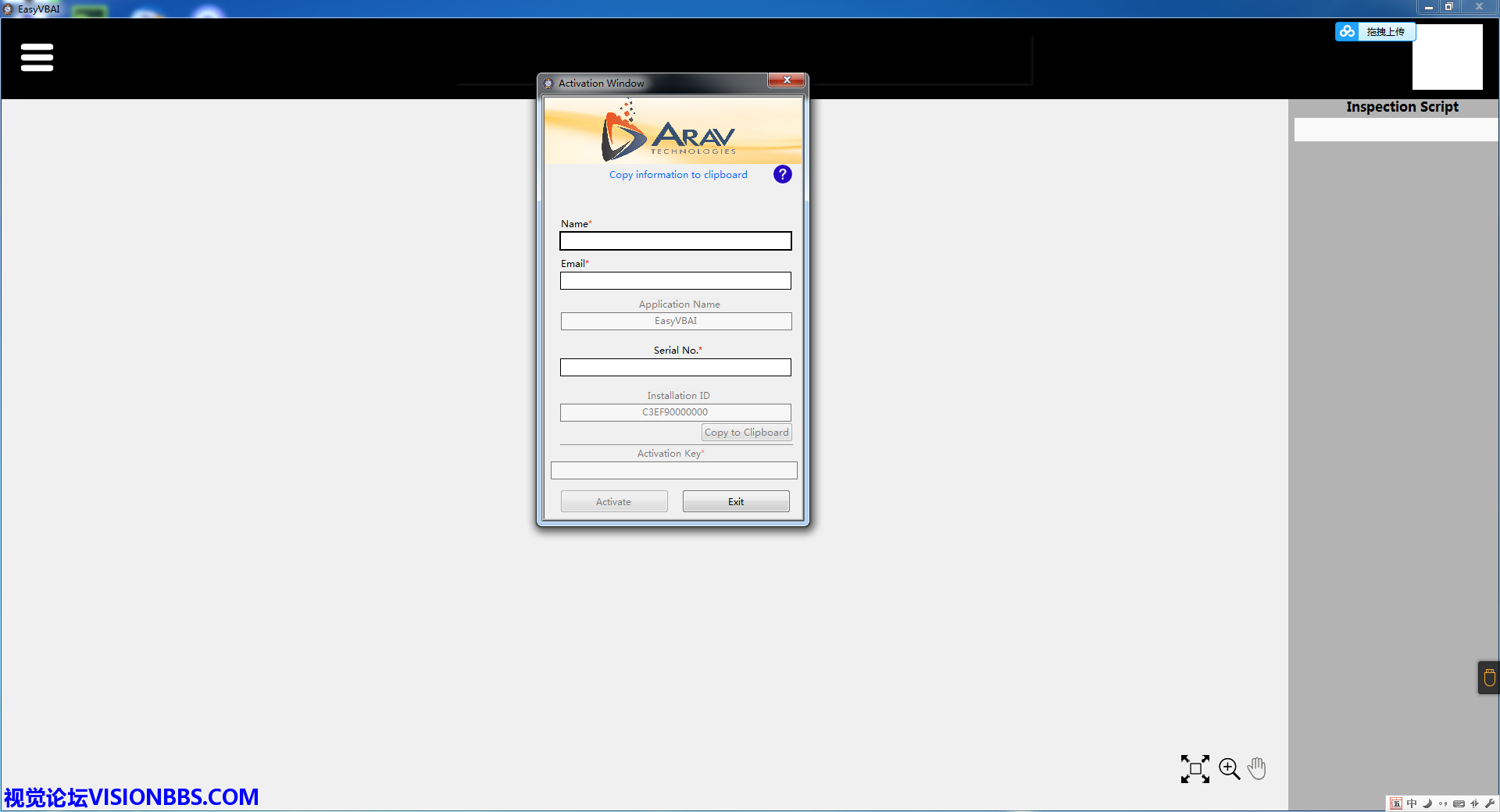This screenshot has width=1500, height=812.
Task: Click the Exit button
Action: tap(736, 501)
